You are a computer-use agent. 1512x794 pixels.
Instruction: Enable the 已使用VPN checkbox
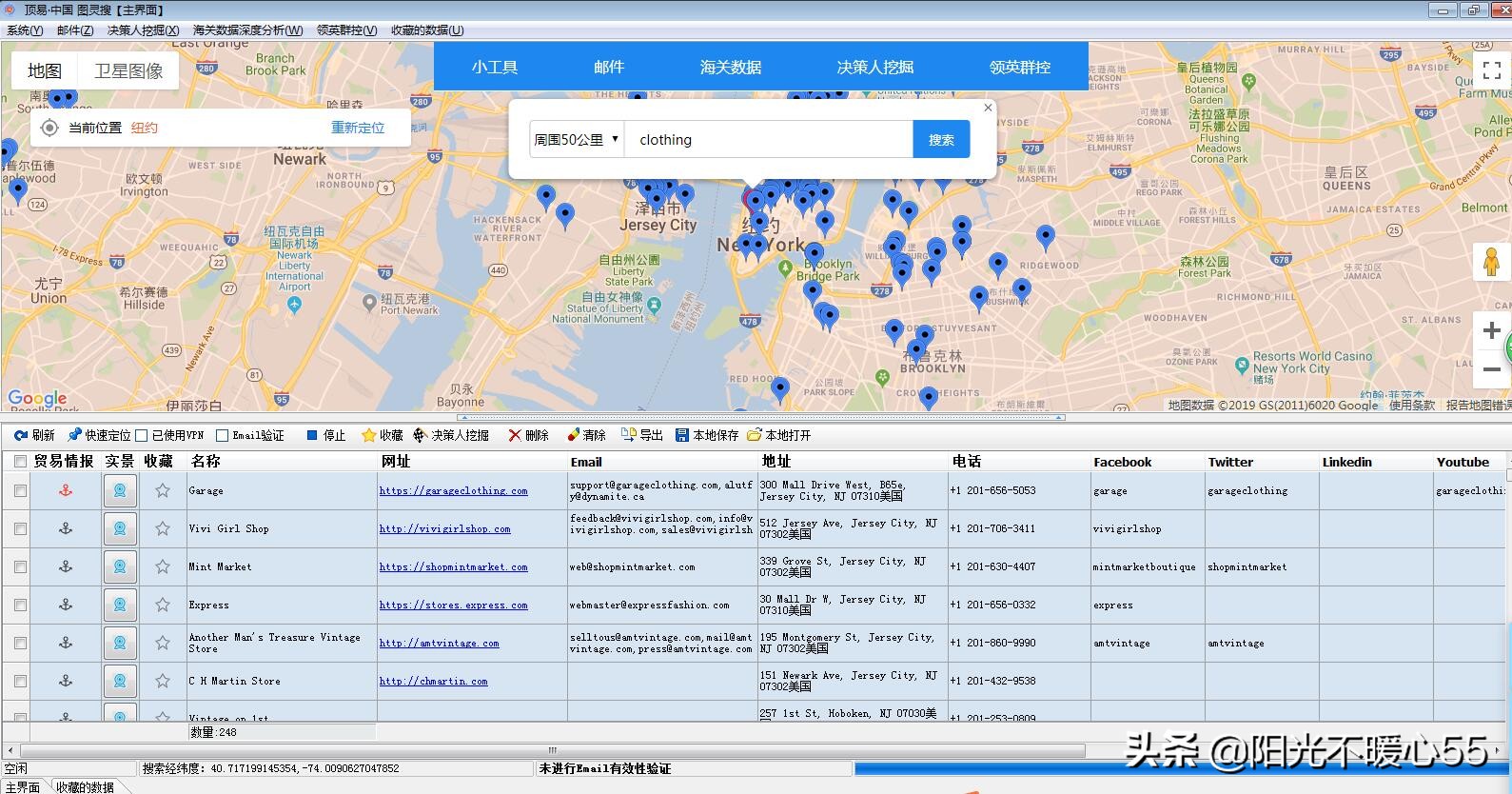coord(142,435)
